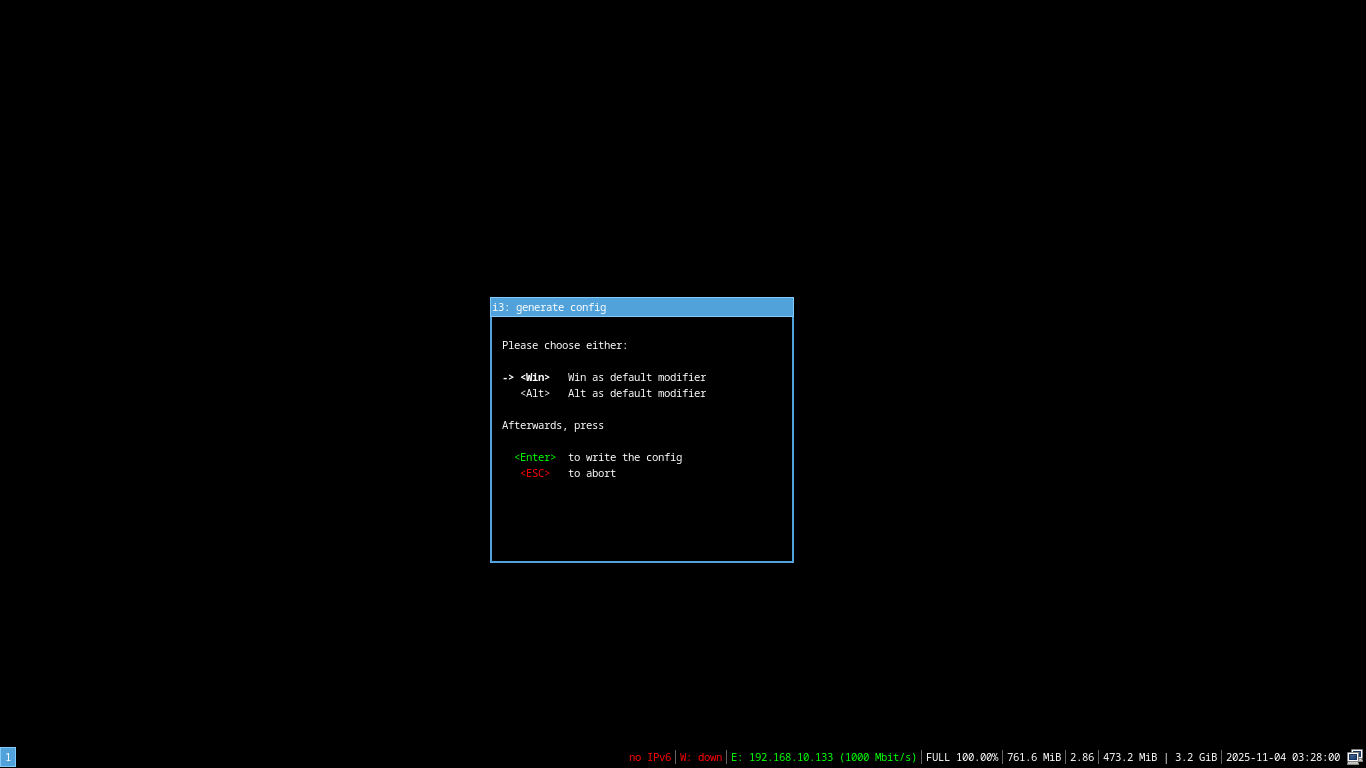Click the date and time 2025-11-04 03:28:00
This screenshot has height=768, width=1366.
(1283, 758)
